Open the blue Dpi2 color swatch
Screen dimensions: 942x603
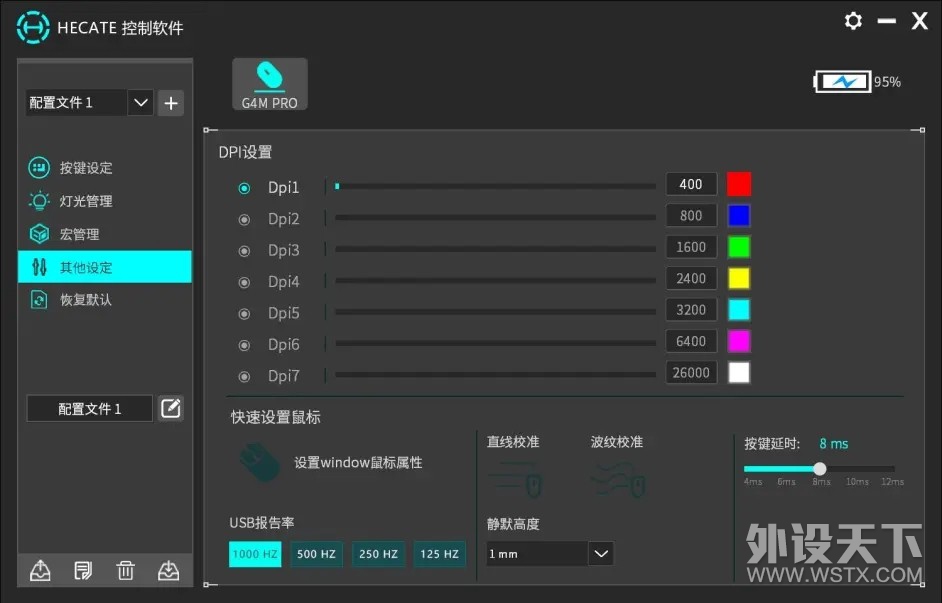739,216
